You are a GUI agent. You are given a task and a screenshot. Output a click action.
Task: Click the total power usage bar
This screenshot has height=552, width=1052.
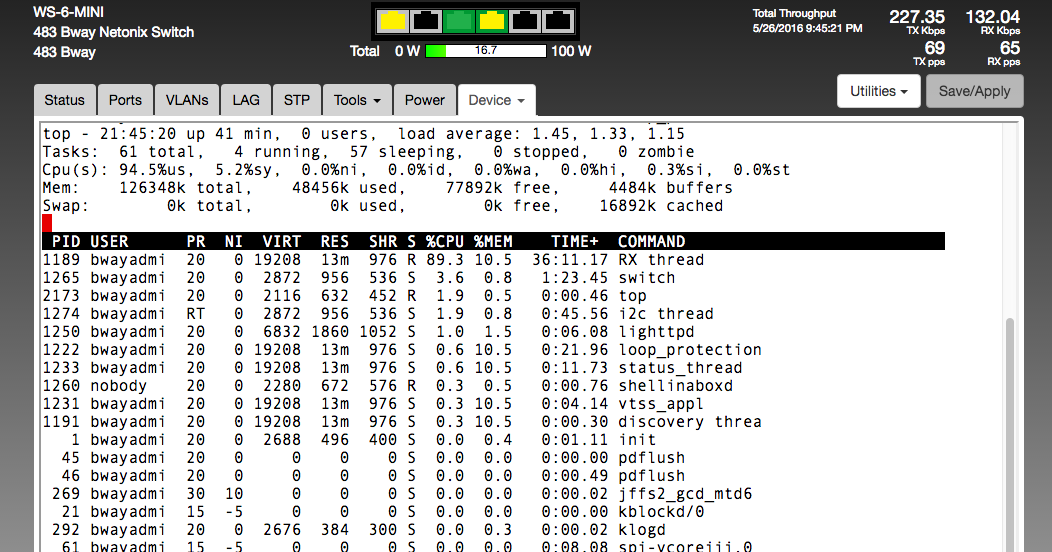pyautogui.click(x=486, y=51)
